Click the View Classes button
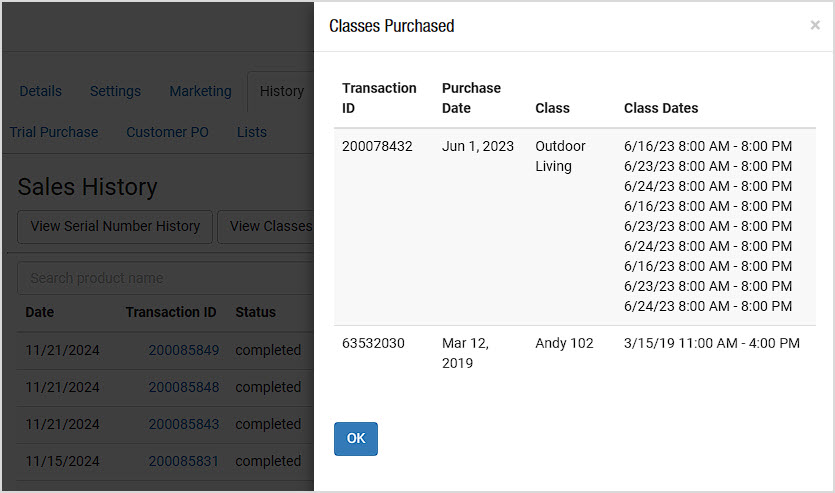835x493 pixels. tap(266, 226)
